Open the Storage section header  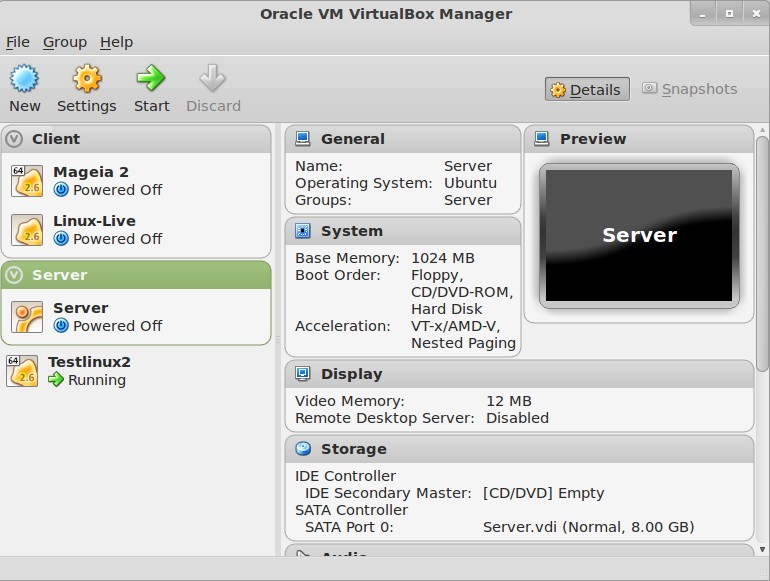(520, 449)
